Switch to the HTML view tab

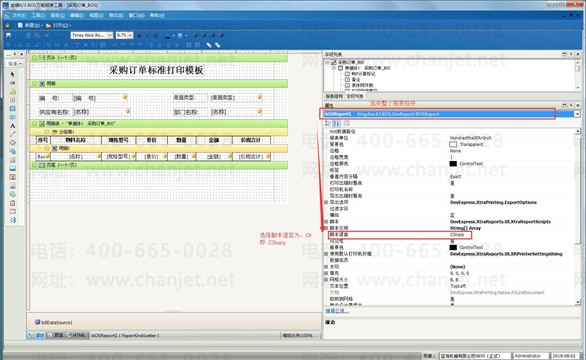click(76, 335)
